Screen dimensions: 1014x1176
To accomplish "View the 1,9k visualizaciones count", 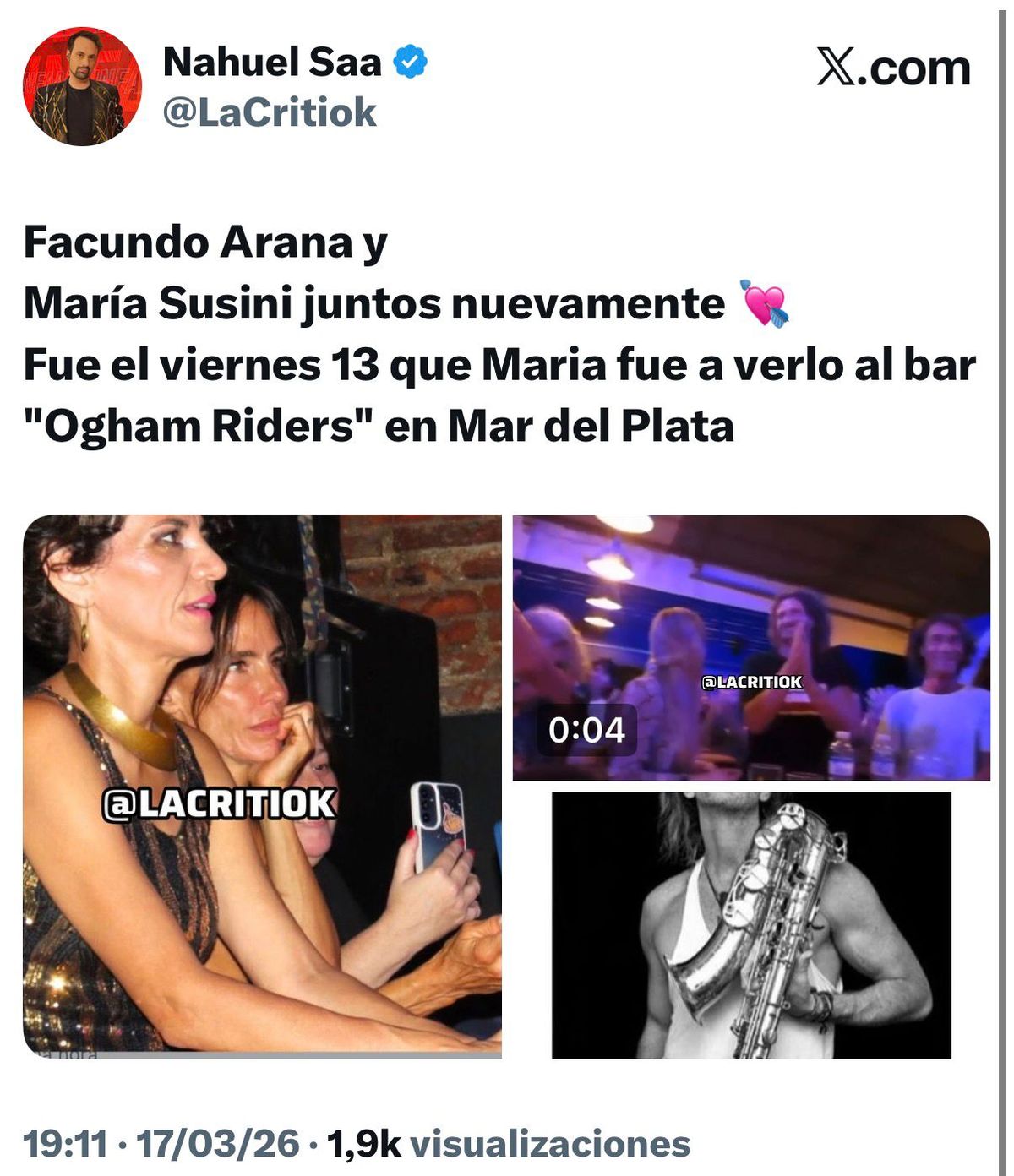I will pyautogui.click(x=509, y=1144).
